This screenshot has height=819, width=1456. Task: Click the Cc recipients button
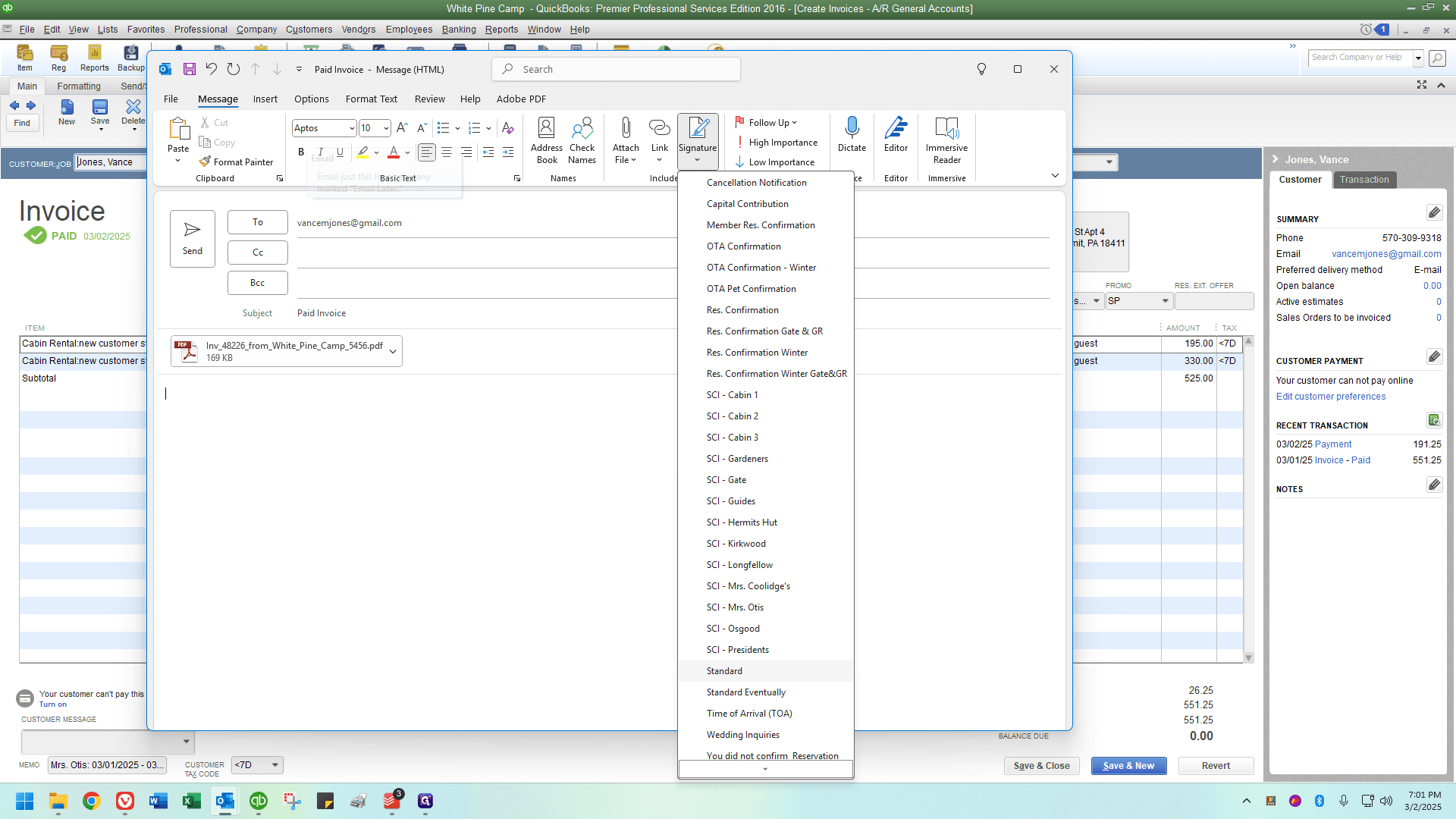[x=258, y=253]
